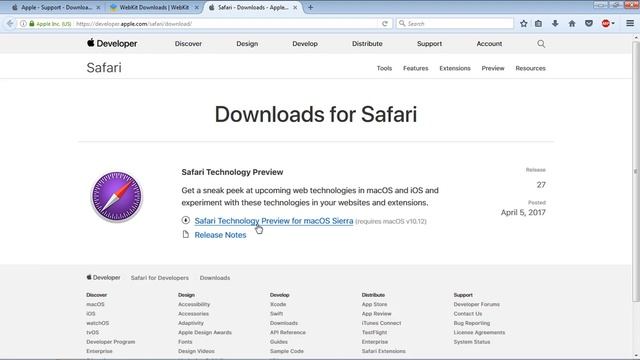Switch to WebKit Downloads tab
Image resolution: width=640 pixels, height=360 pixels.
point(154,7)
